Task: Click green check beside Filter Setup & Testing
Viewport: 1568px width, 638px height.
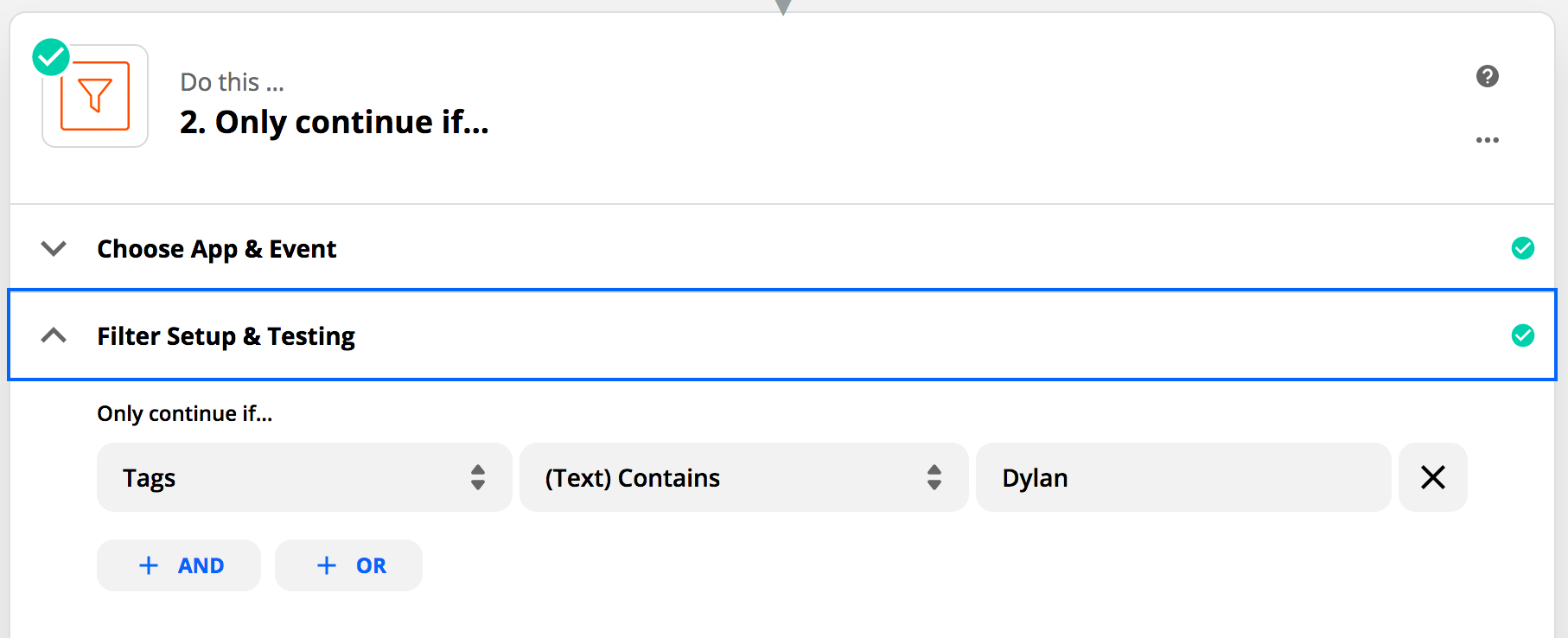Action: coord(1522,335)
